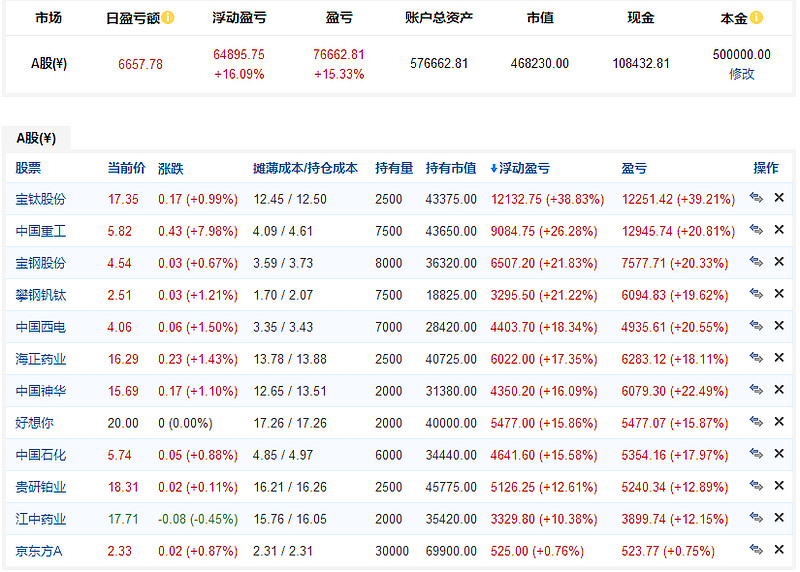
Task: Open the 中国神华 stock link
Action: click(41, 391)
